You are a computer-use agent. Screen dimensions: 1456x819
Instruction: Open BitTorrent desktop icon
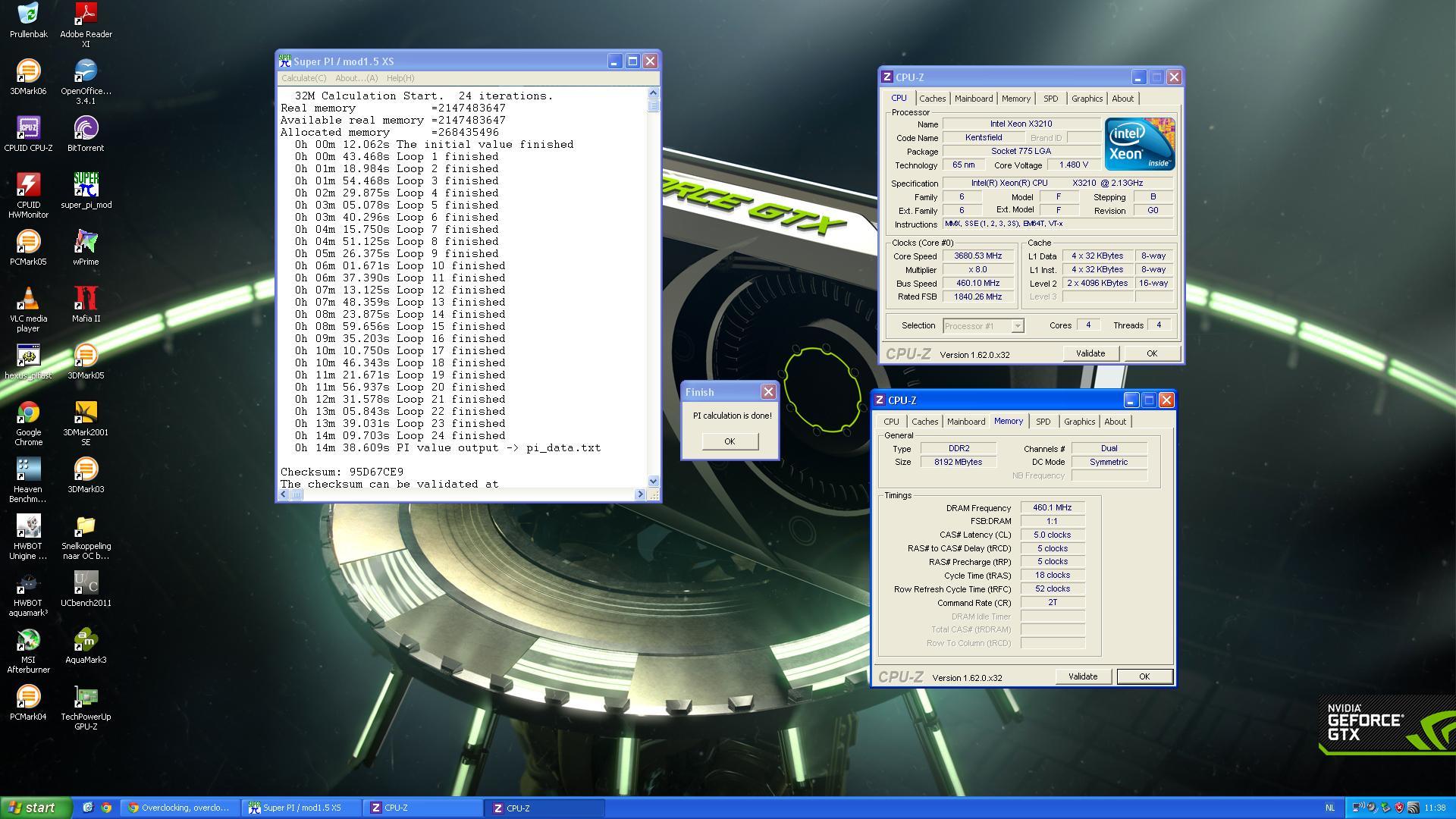point(86,133)
